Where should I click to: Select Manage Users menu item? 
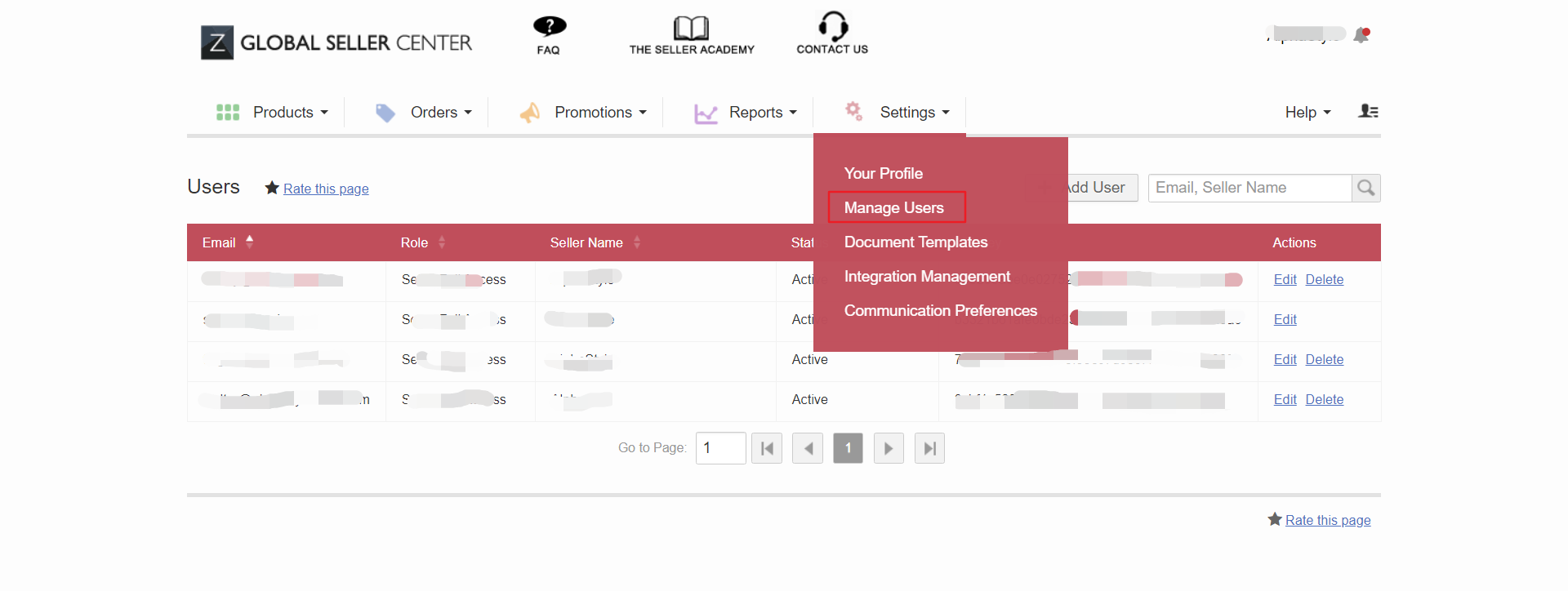pyautogui.click(x=894, y=207)
